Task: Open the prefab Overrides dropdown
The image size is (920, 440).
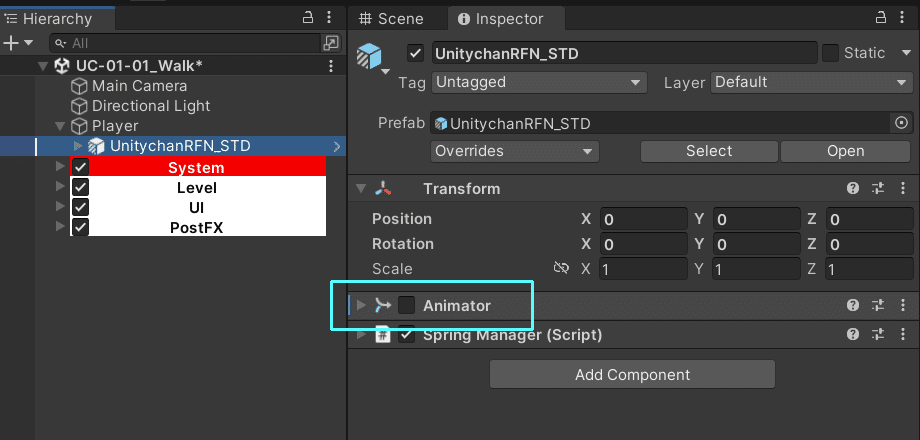Action: coord(515,151)
